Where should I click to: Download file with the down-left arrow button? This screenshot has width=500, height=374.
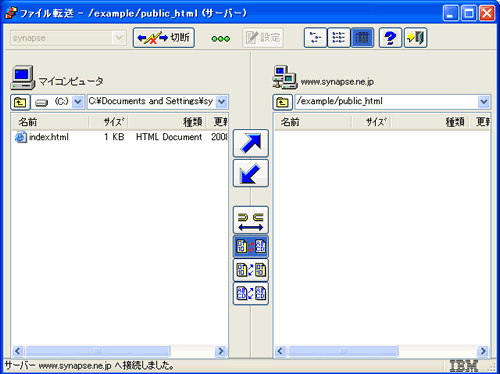[x=251, y=173]
